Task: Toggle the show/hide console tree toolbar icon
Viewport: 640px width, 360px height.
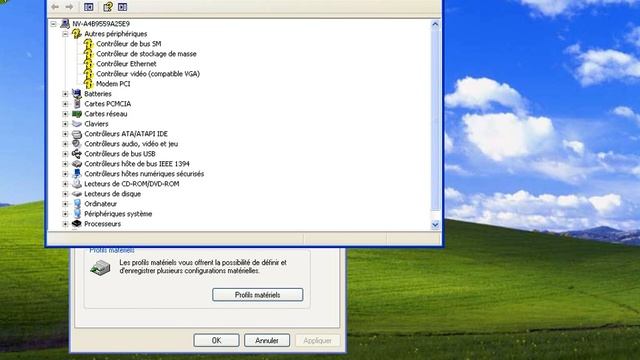Action: [89, 7]
